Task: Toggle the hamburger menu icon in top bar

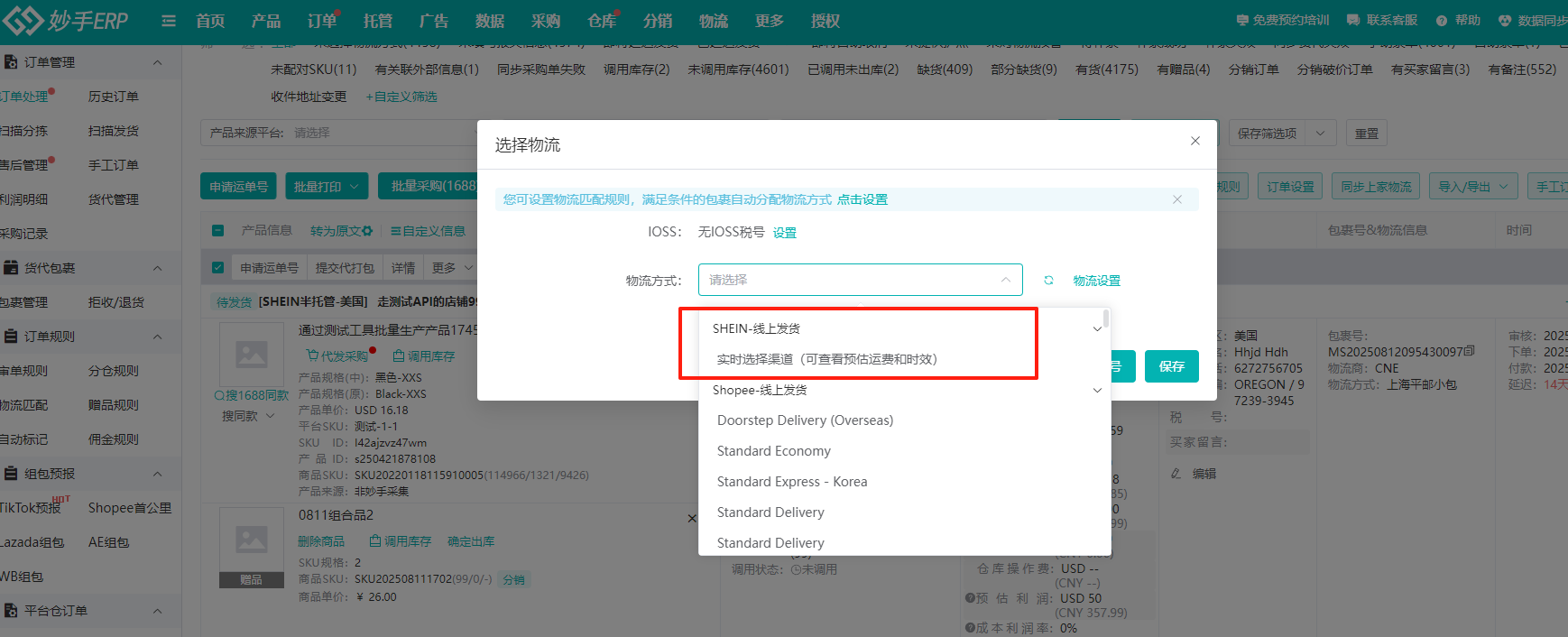Action: point(169,21)
